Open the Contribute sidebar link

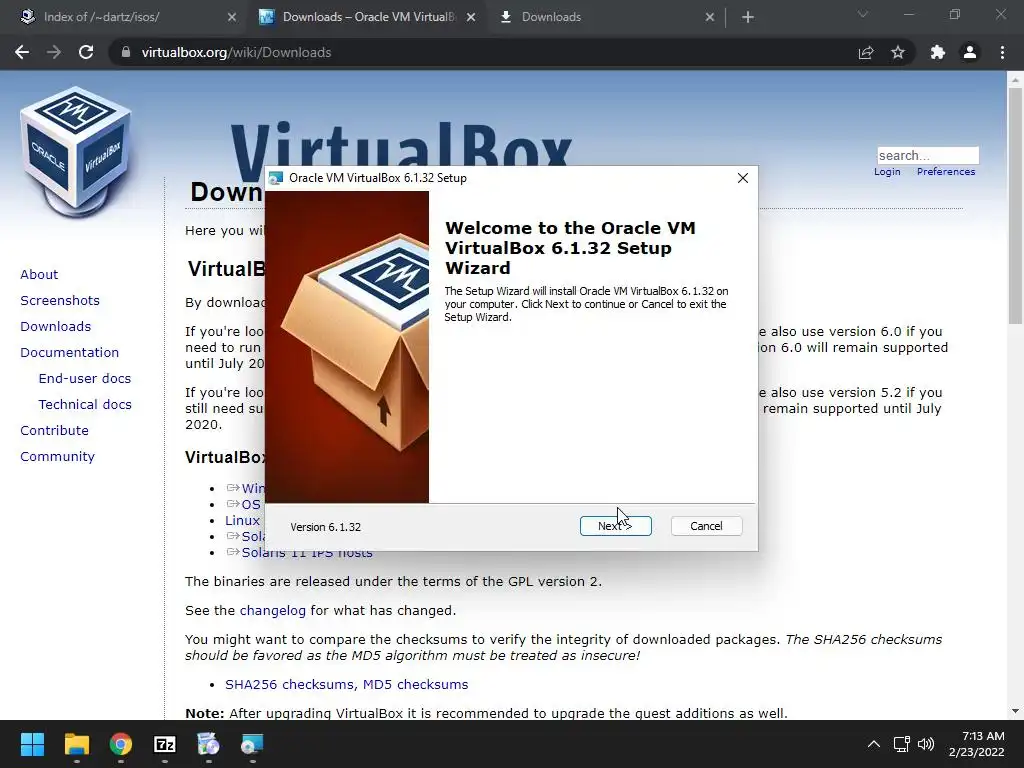click(54, 431)
